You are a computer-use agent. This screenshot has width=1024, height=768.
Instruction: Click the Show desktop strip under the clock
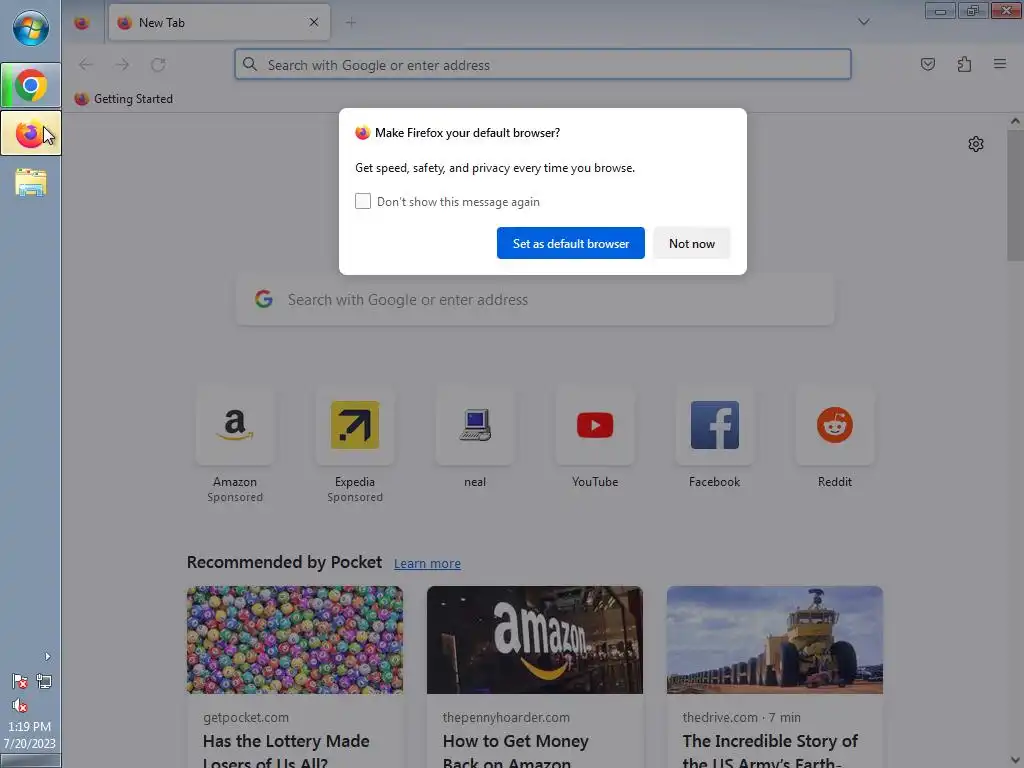[x=31, y=761]
